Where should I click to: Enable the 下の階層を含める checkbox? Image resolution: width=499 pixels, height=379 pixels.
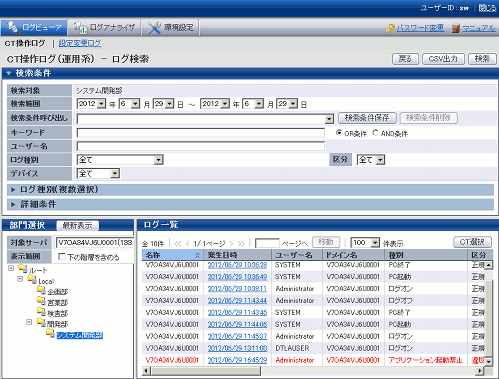61,256
